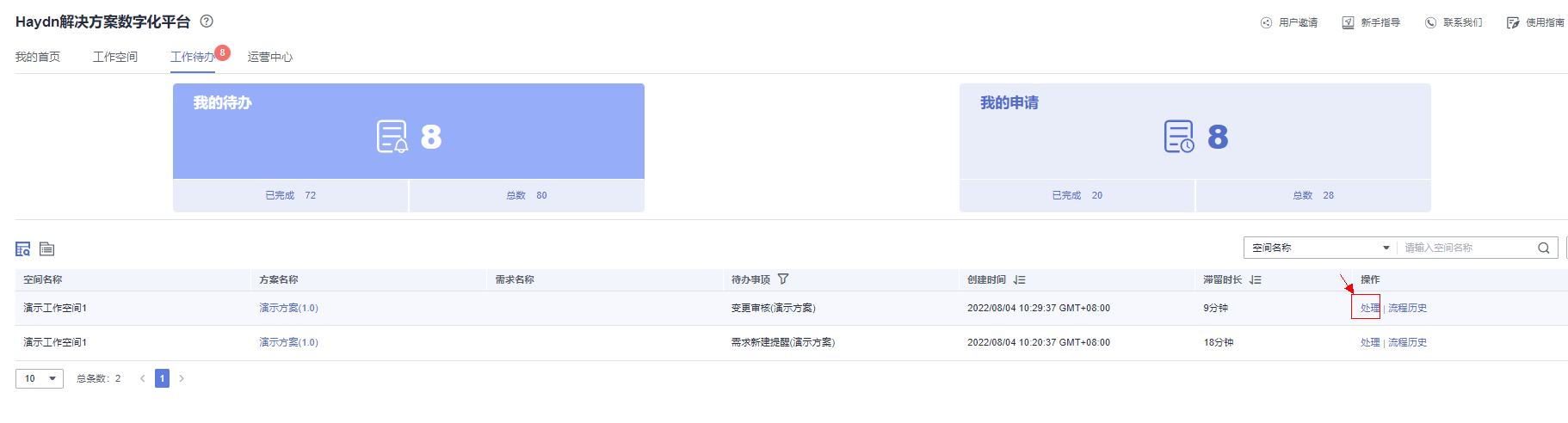Click the red badge showing 8 on 工作待办

(222, 52)
